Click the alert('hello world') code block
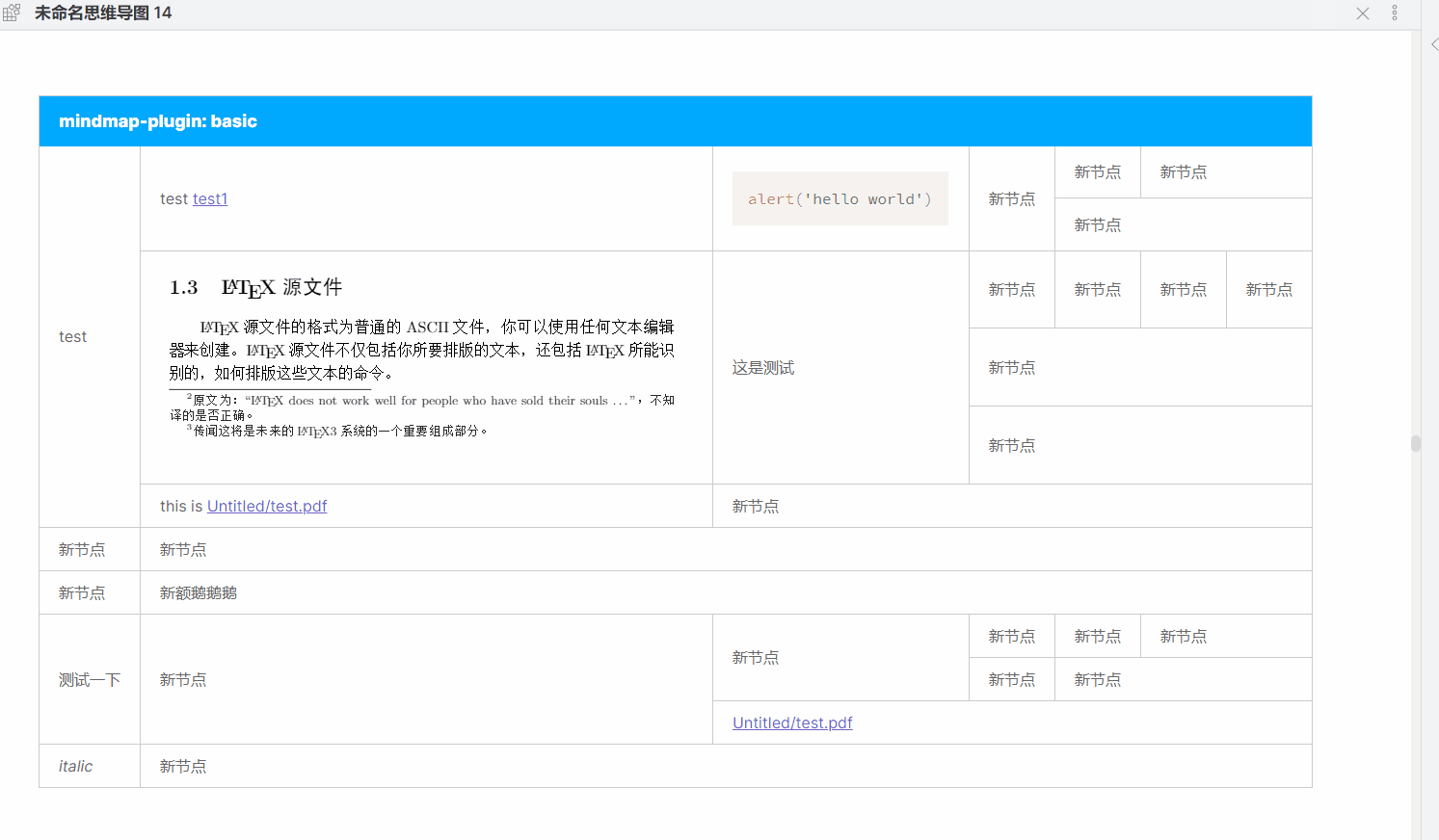 pyautogui.click(x=840, y=199)
